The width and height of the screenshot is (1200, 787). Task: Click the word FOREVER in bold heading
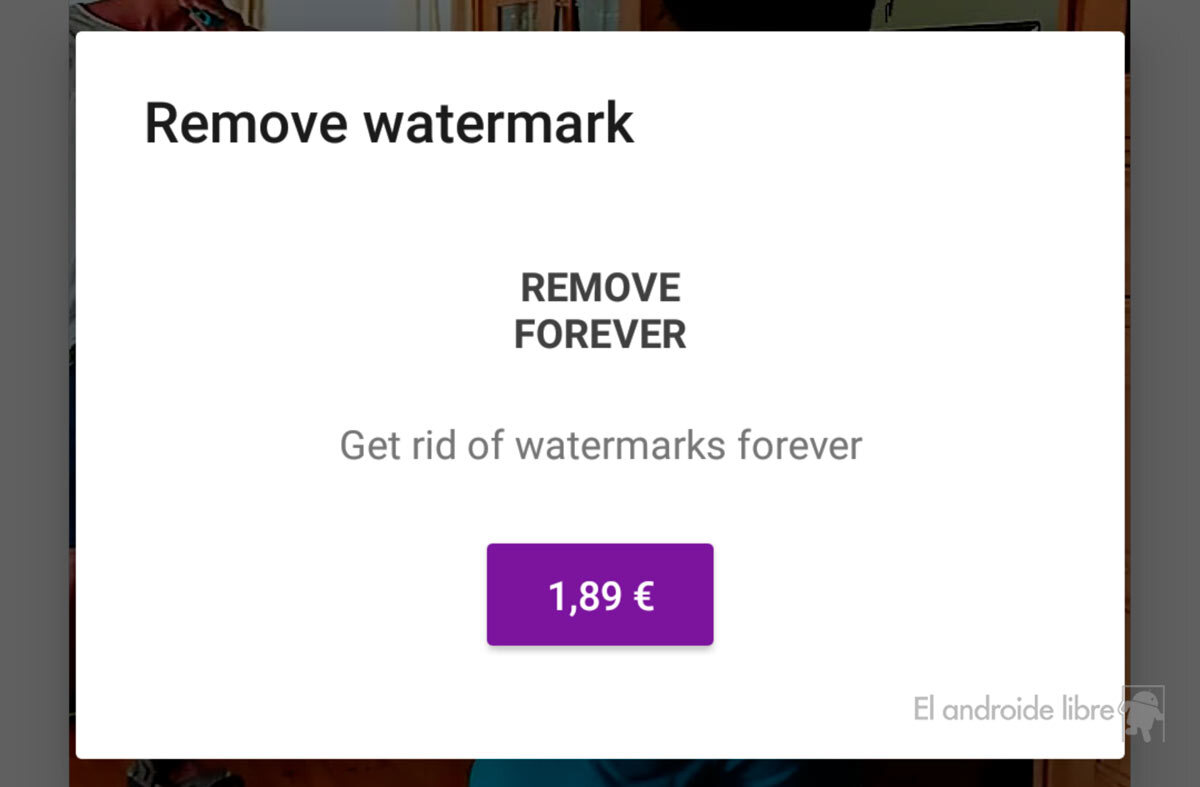tap(600, 335)
